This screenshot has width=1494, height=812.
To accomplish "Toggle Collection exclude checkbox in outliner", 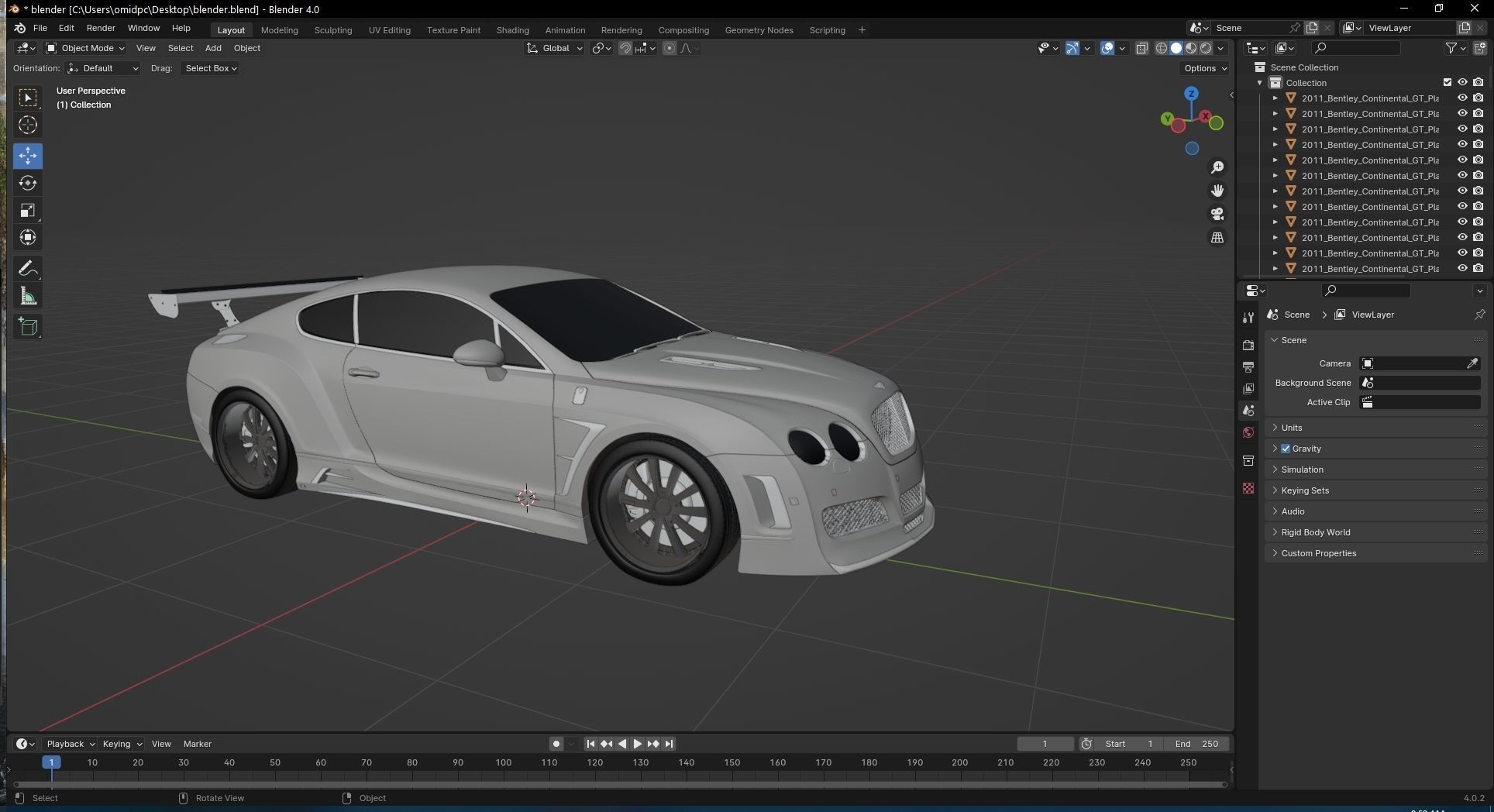I will tap(1447, 82).
